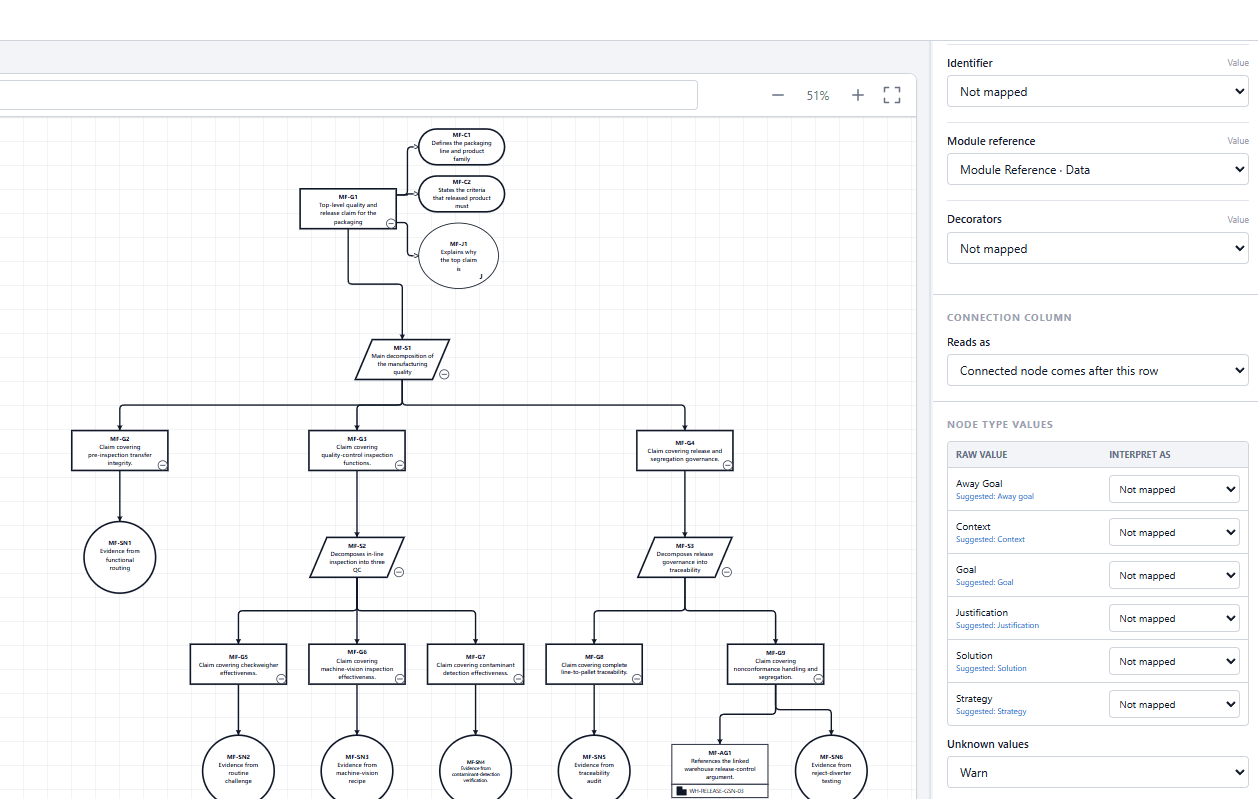Apply the Suggested: Solution link
Screen dimensions: 1258x799
pos(991,669)
